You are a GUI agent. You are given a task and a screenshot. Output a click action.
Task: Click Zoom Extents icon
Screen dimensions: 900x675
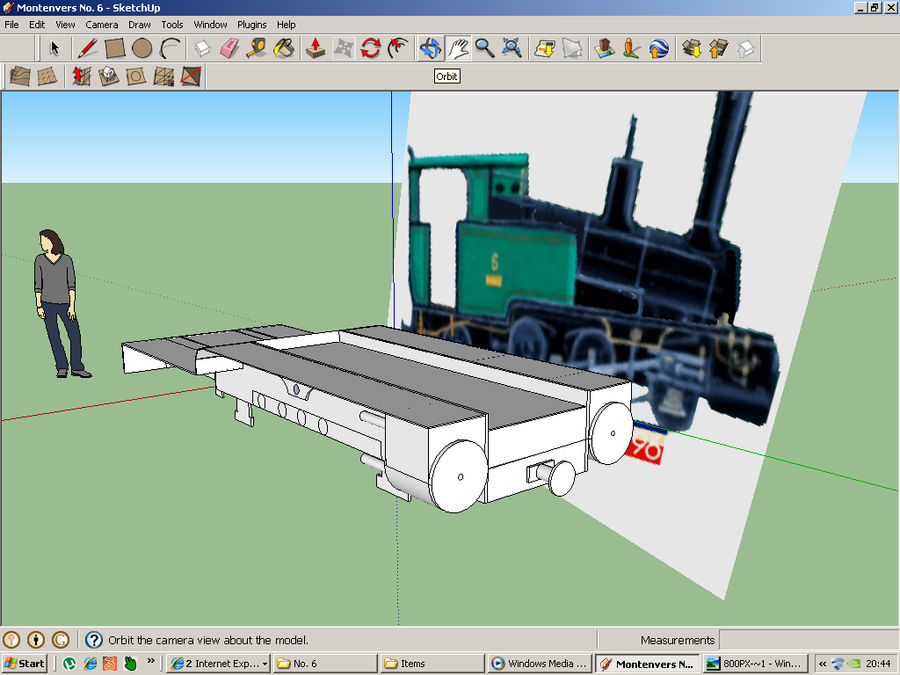(x=512, y=48)
